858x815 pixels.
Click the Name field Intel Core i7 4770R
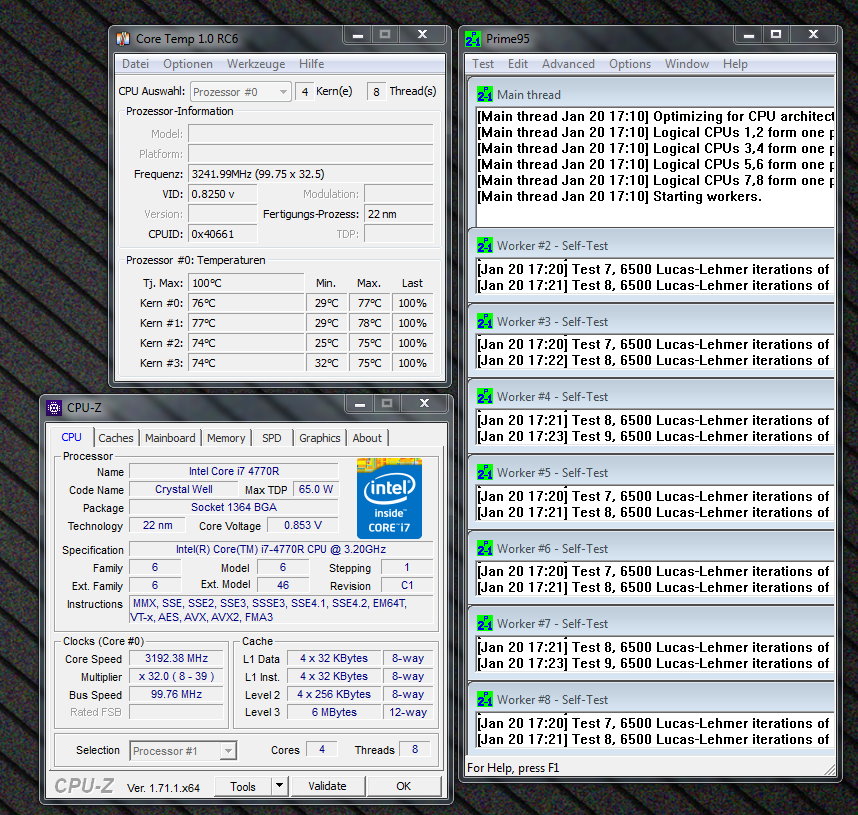tap(234, 471)
